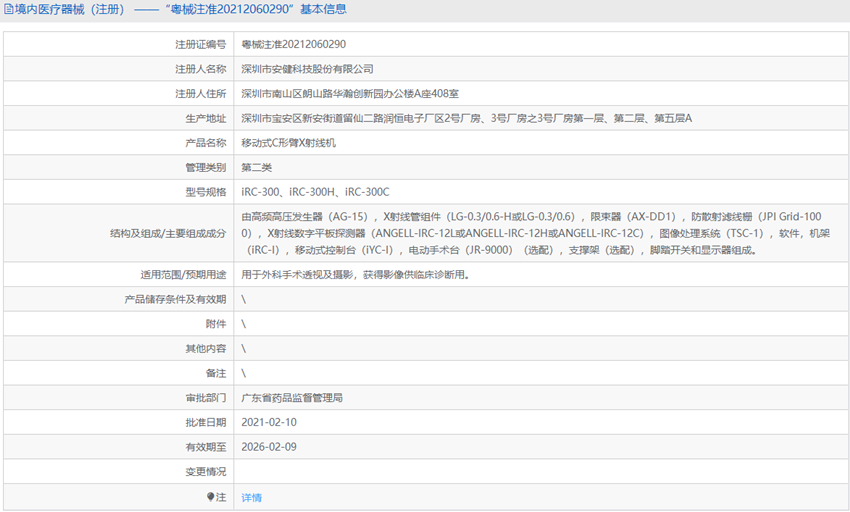The height and width of the screenshot is (512, 850).
Task: Click the approval date 2021-02-10
Action: [x=269, y=422]
